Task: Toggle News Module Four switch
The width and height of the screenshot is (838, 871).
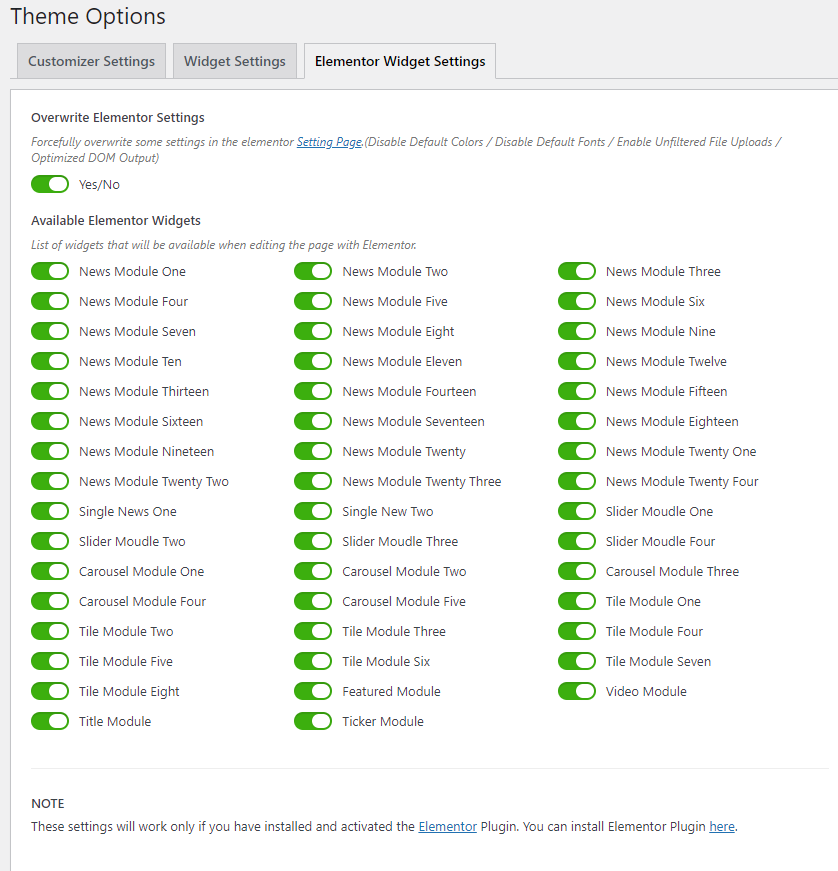Action: [50, 301]
